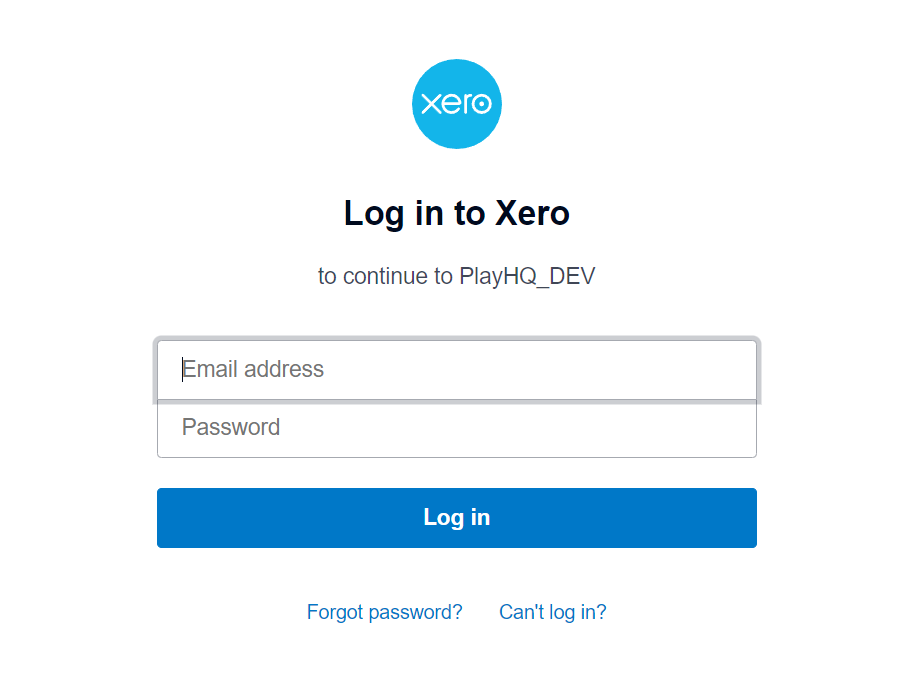Activate the top credential box for email
Viewport: 901px width, 699px height.
(x=456, y=370)
